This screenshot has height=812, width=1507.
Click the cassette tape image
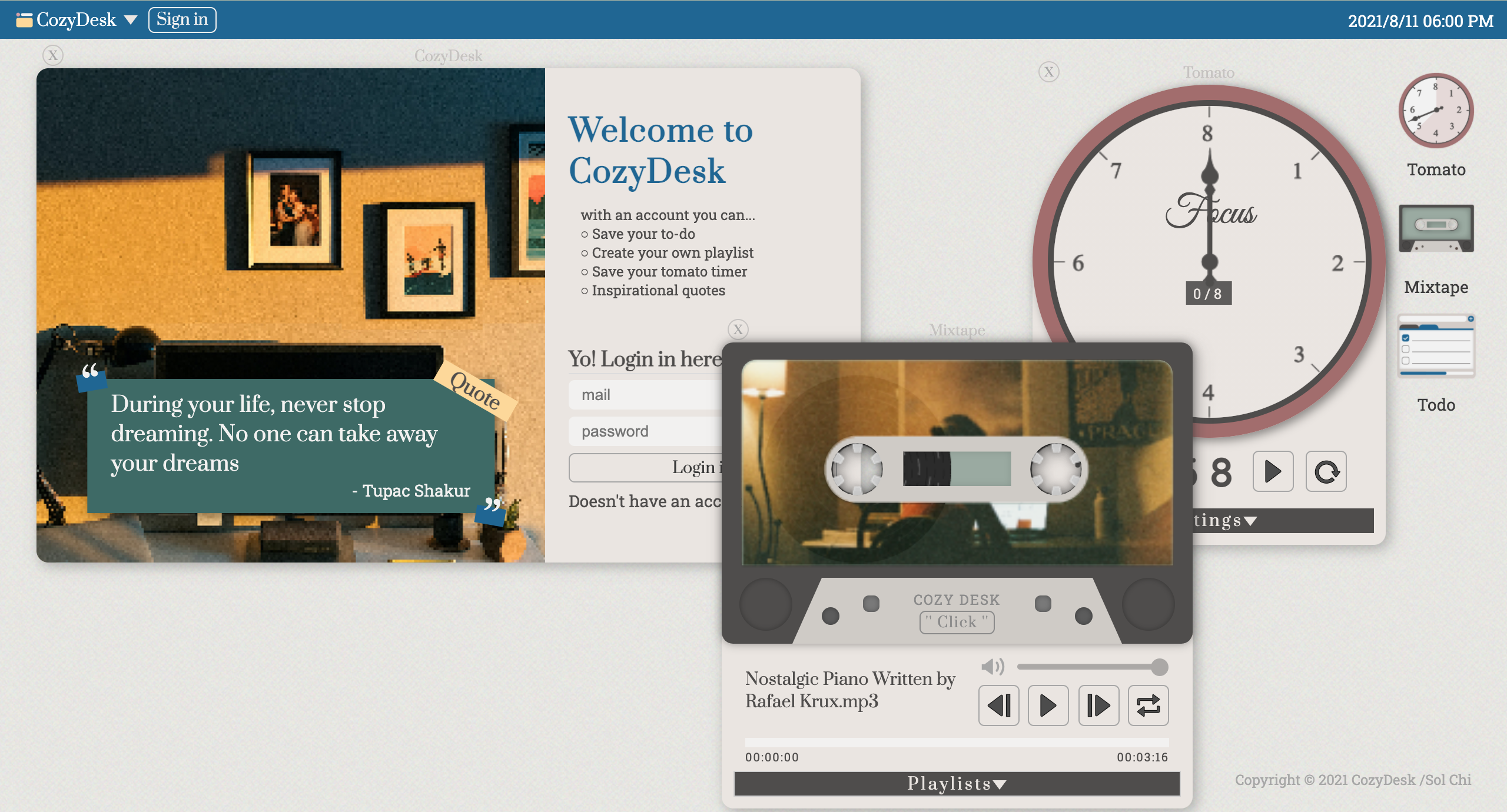pos(957,462)
